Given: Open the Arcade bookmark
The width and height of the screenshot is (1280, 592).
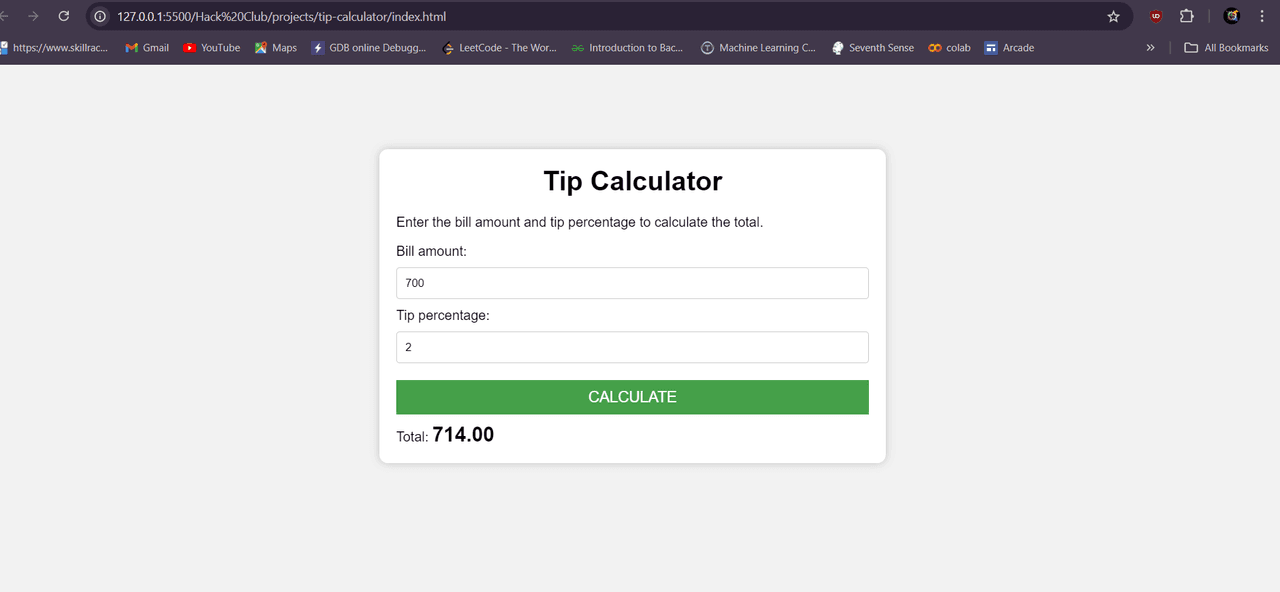Looking at the screenshot, I should tap(1009, 48).
